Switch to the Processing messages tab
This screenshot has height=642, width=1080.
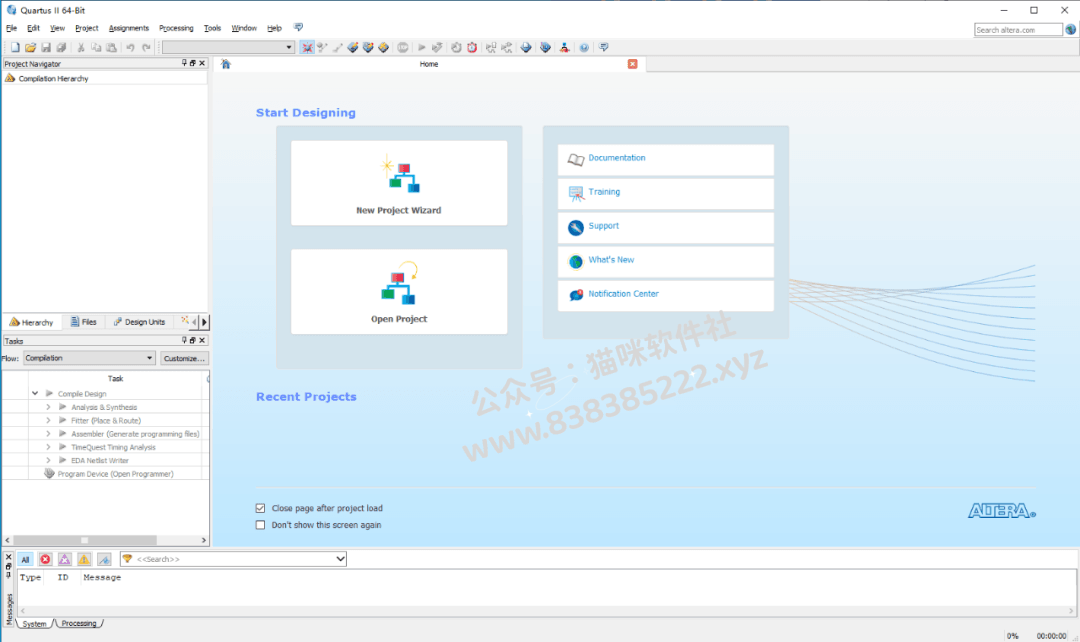tap(79, 623)
